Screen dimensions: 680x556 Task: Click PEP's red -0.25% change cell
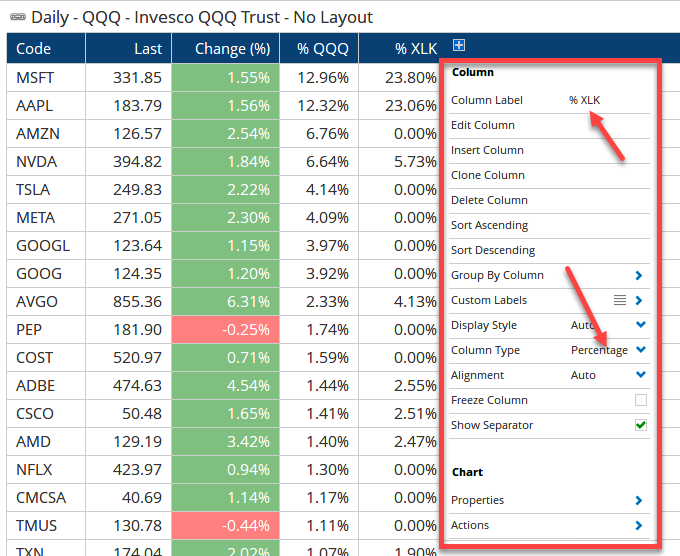[x=226, y=330]
